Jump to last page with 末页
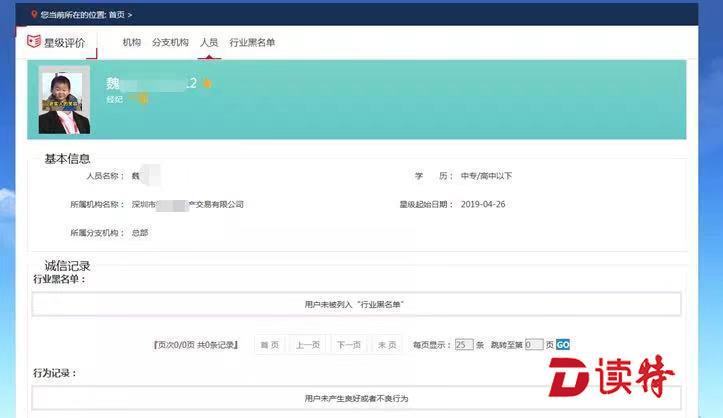The width and height of the screenshot is (723, 418). point(387,344)
